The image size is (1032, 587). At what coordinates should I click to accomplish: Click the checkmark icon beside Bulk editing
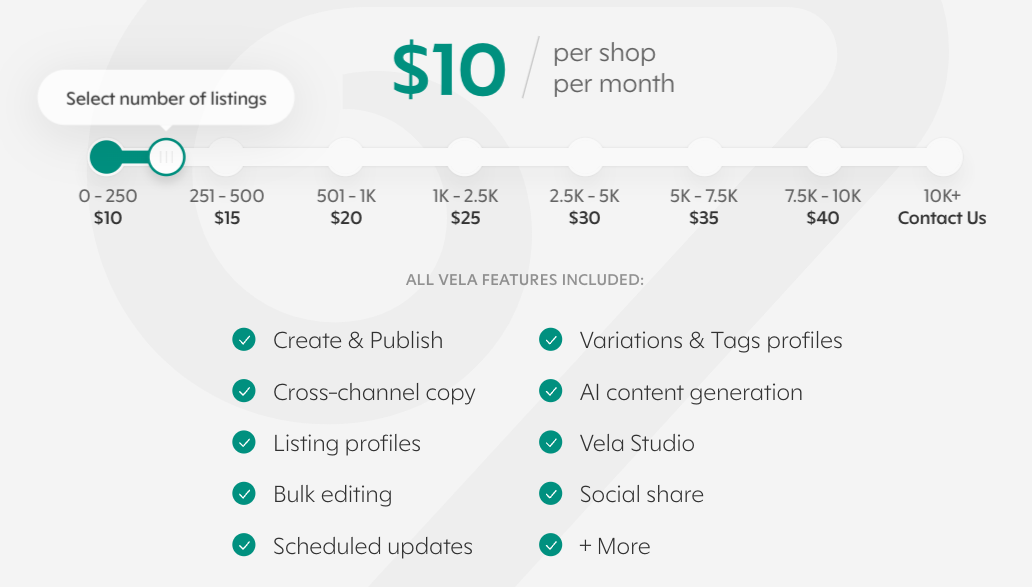point(243,494)
